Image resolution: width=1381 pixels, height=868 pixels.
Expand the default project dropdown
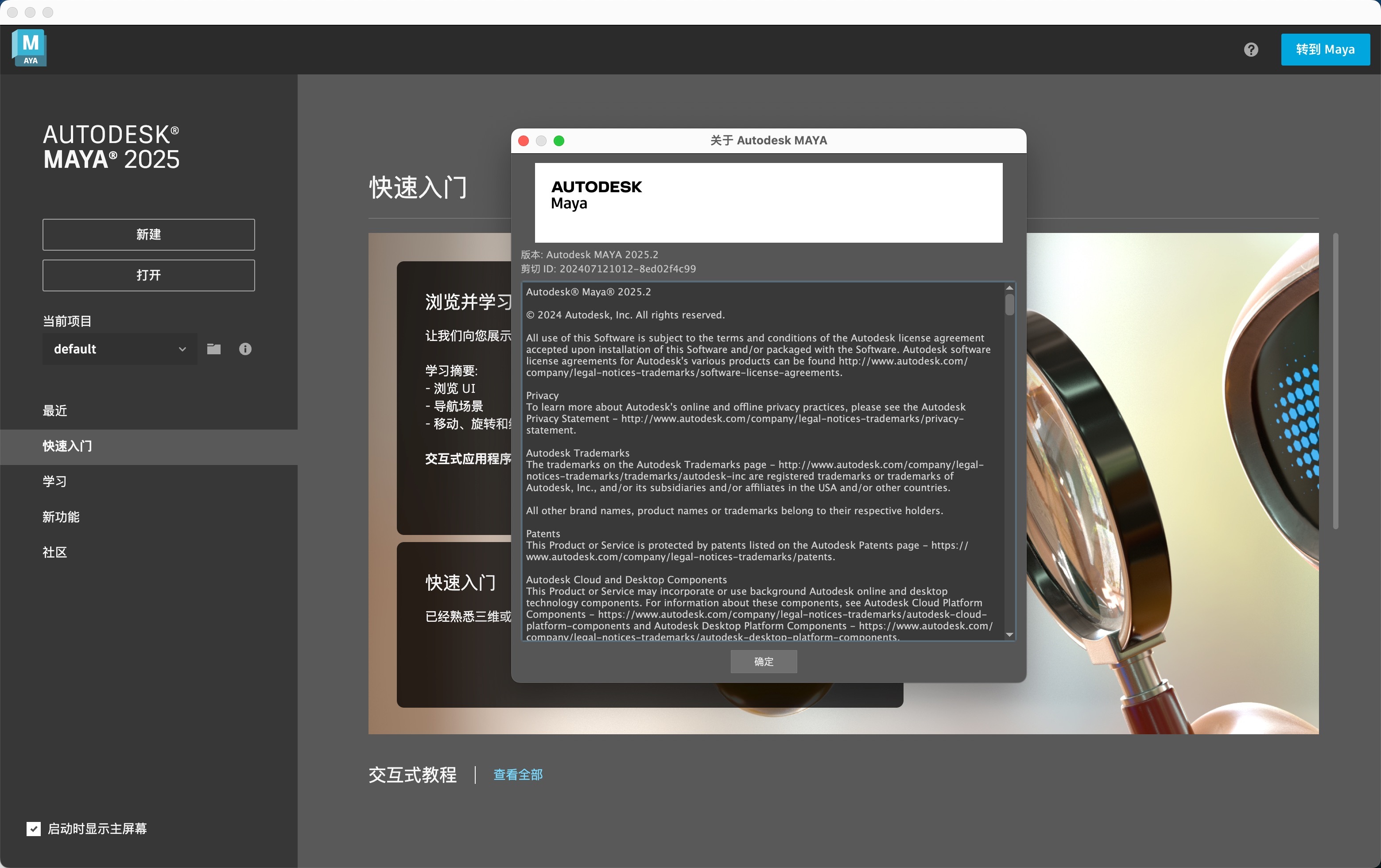[x=120, y=349]
